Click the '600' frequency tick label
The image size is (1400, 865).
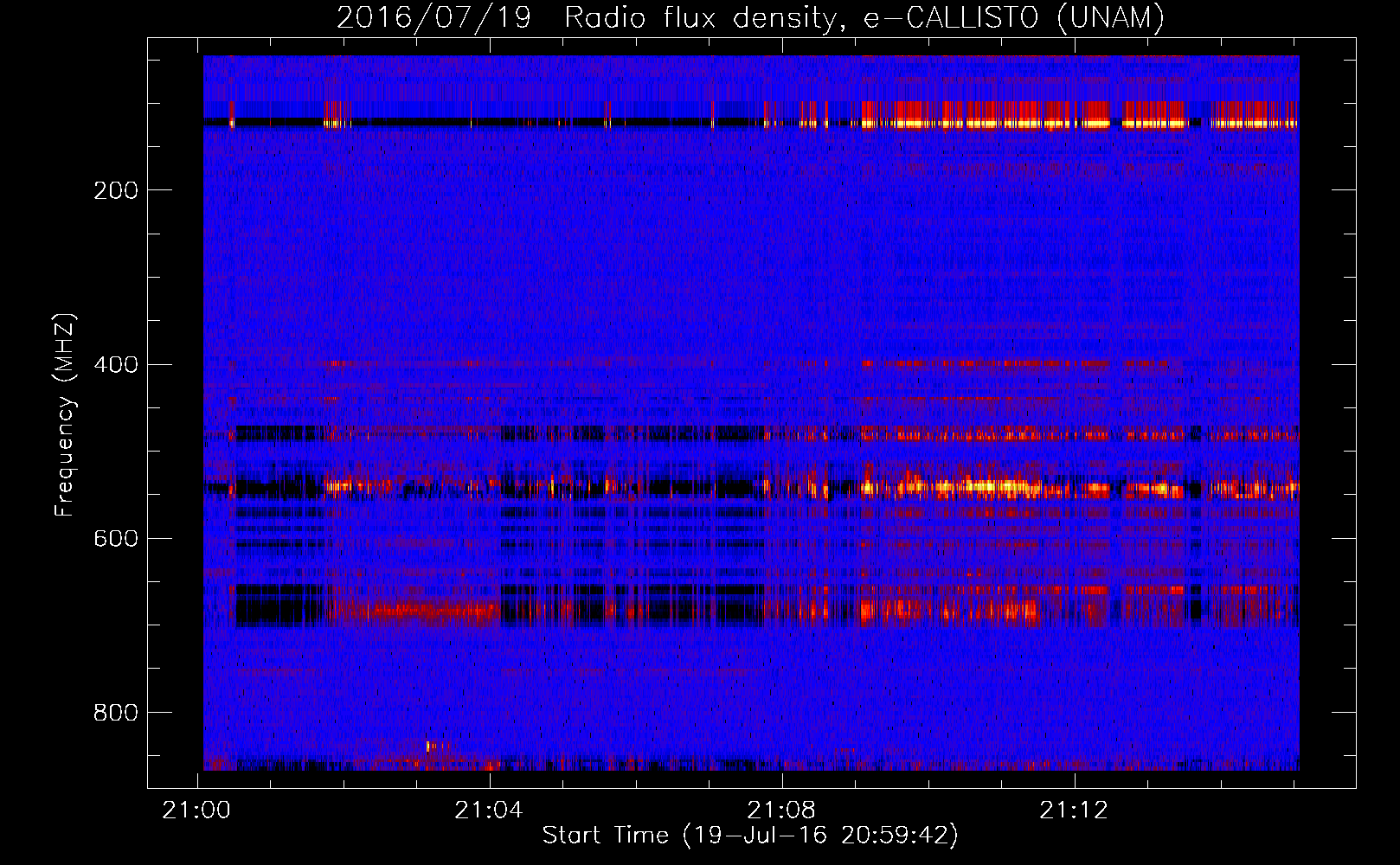point(116,539)
